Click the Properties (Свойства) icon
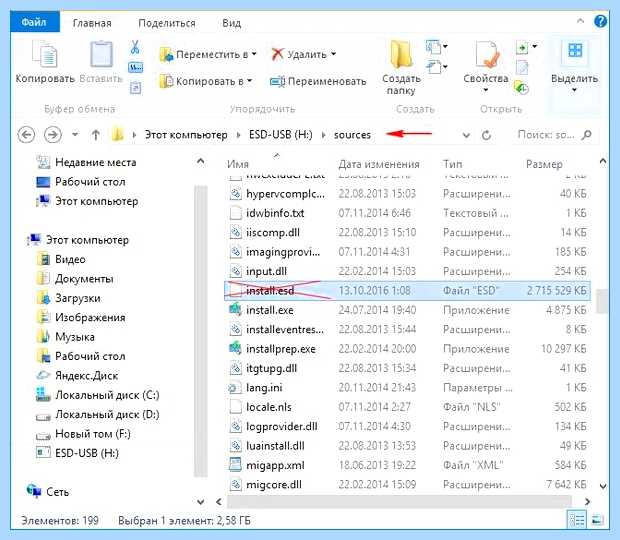Viewport: 620px width, 540px height. click(x=486, y=55)
